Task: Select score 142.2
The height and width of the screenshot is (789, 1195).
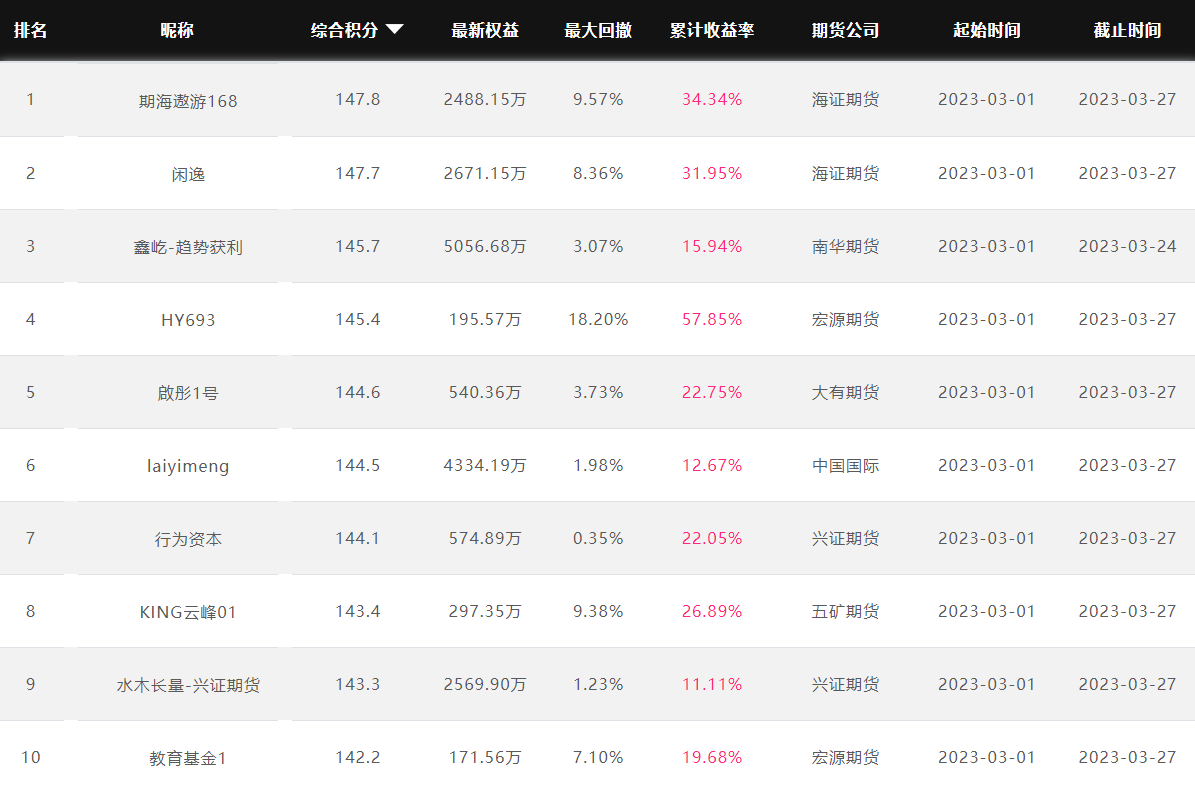Action: 357,758
